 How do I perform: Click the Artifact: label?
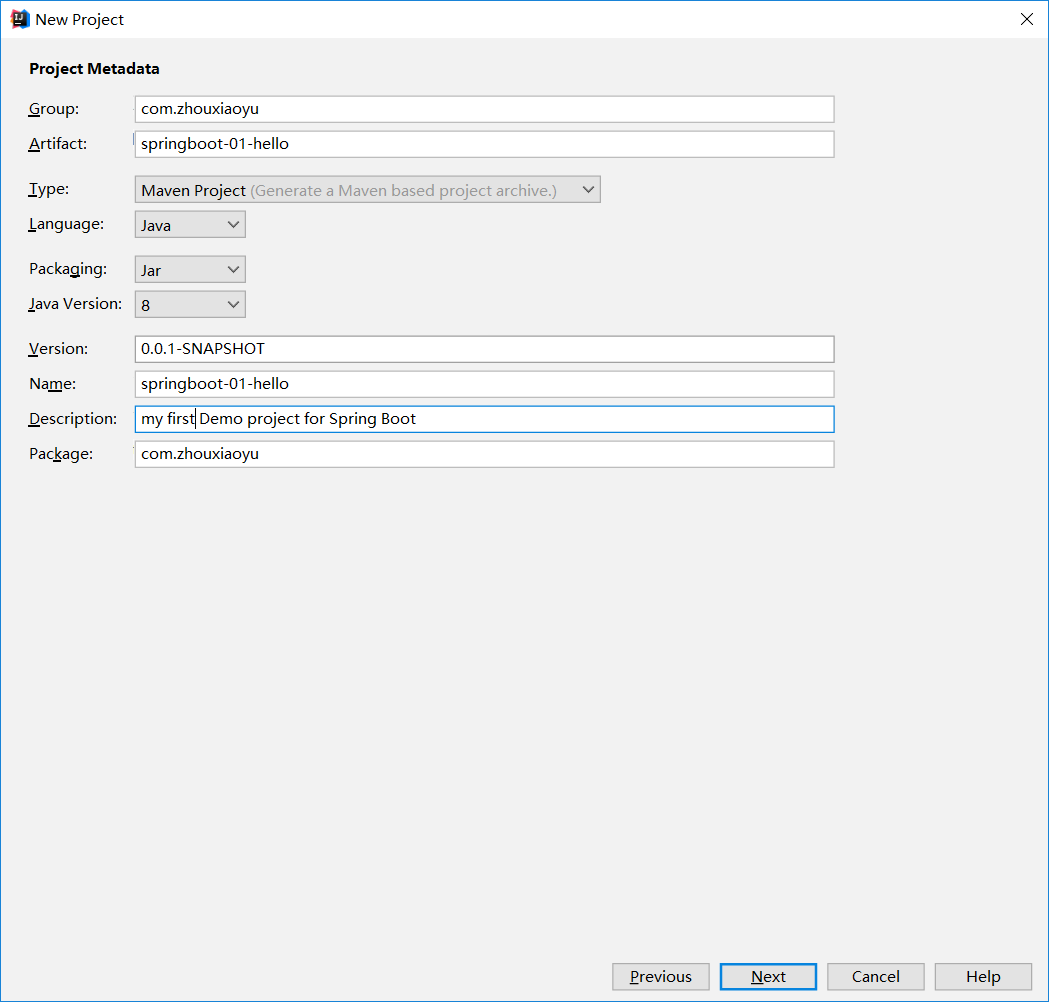pyautogui.click(x=58, y=144)
